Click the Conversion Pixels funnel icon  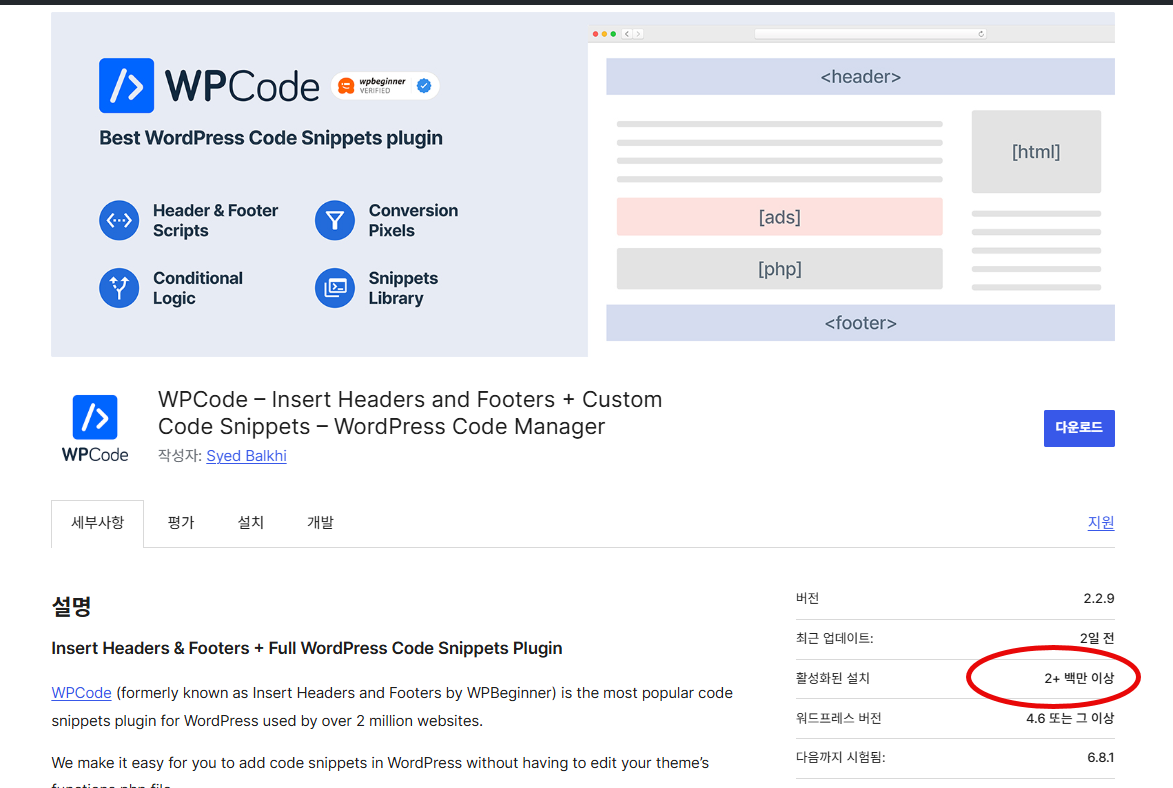click(x=334, y=220)
